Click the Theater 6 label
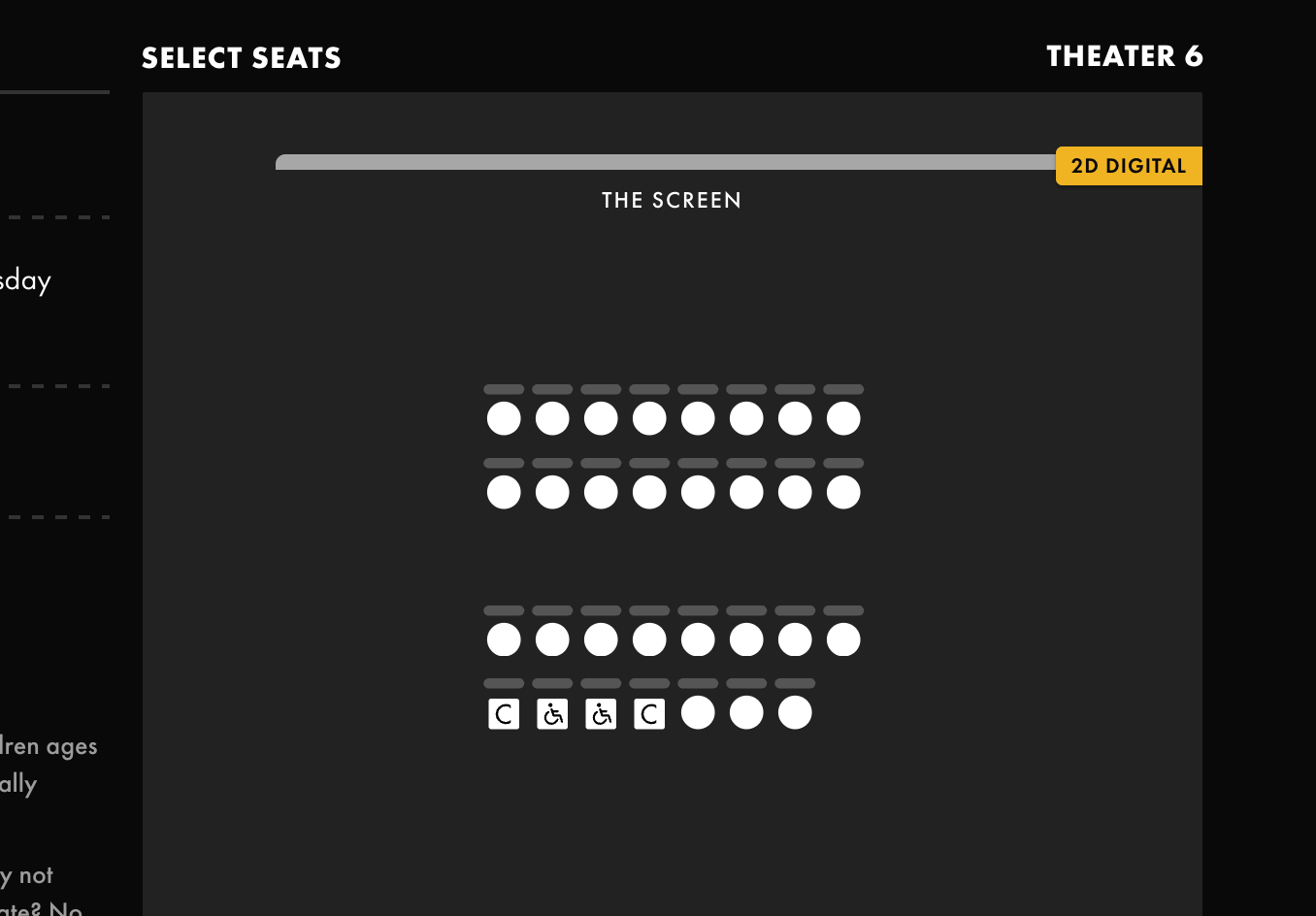This screenshot has width=1316, height=916. [1125, 56]
